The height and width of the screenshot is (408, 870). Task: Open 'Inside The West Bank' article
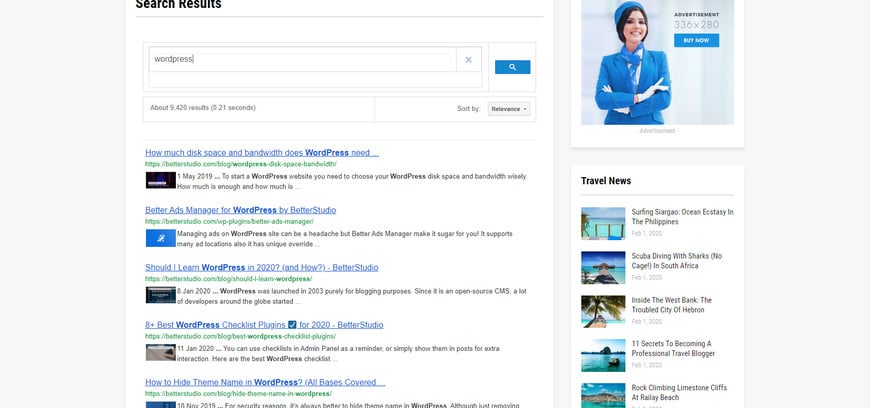[x=671, y=305]
